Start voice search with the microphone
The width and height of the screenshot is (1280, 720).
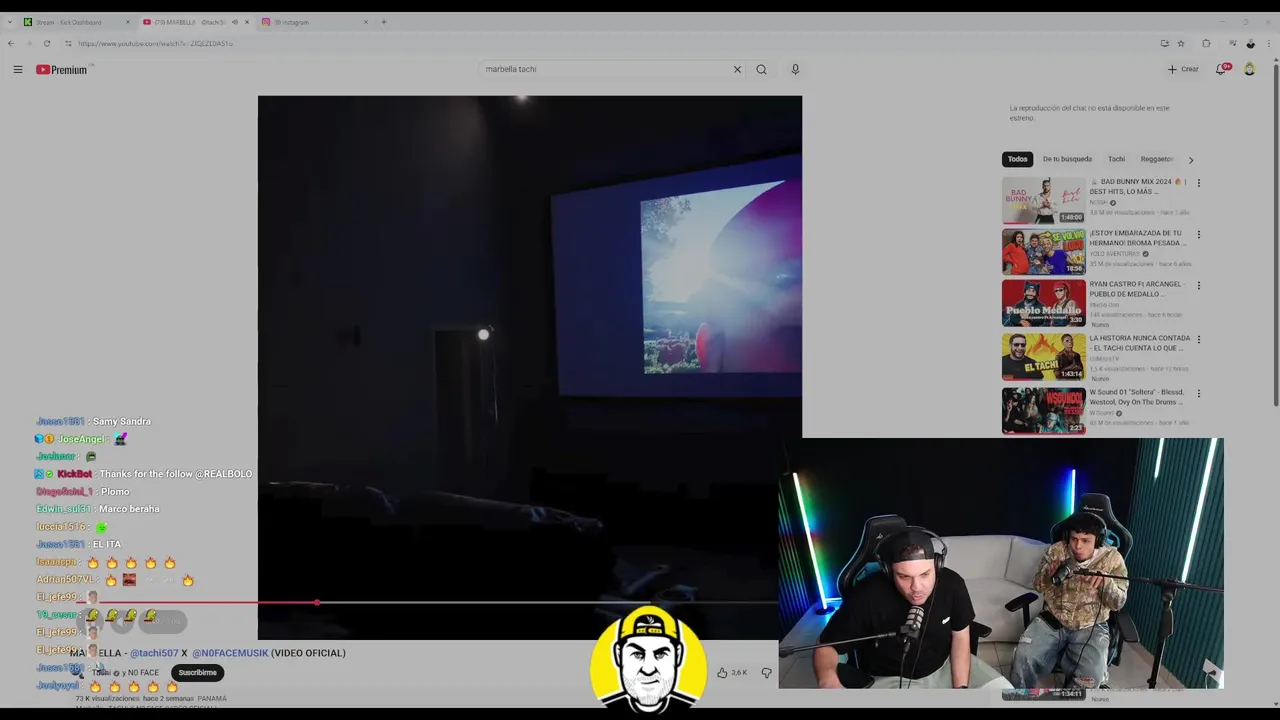795,70
